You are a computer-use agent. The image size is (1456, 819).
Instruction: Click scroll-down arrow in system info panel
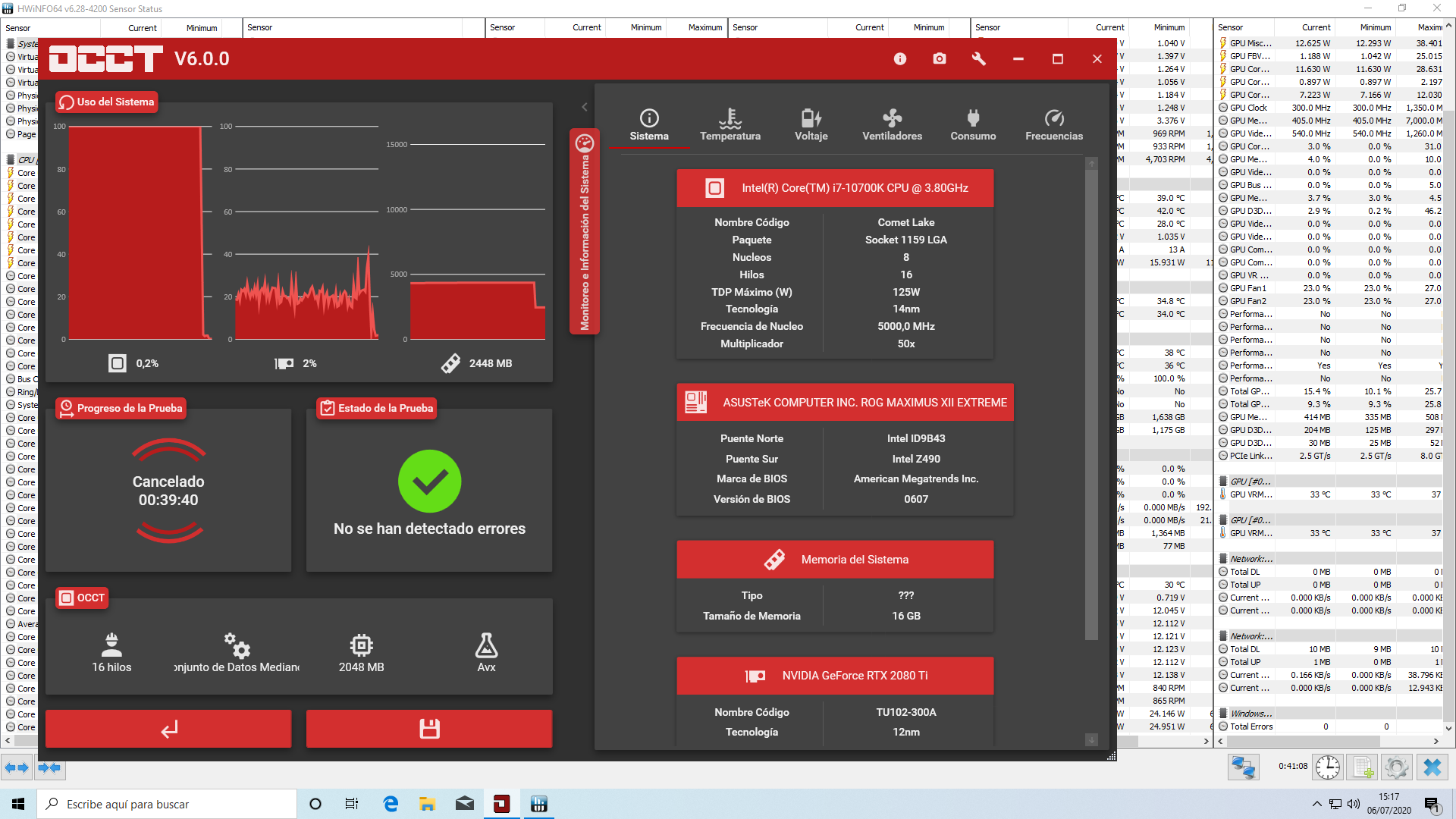click(x=1091, y=739)
